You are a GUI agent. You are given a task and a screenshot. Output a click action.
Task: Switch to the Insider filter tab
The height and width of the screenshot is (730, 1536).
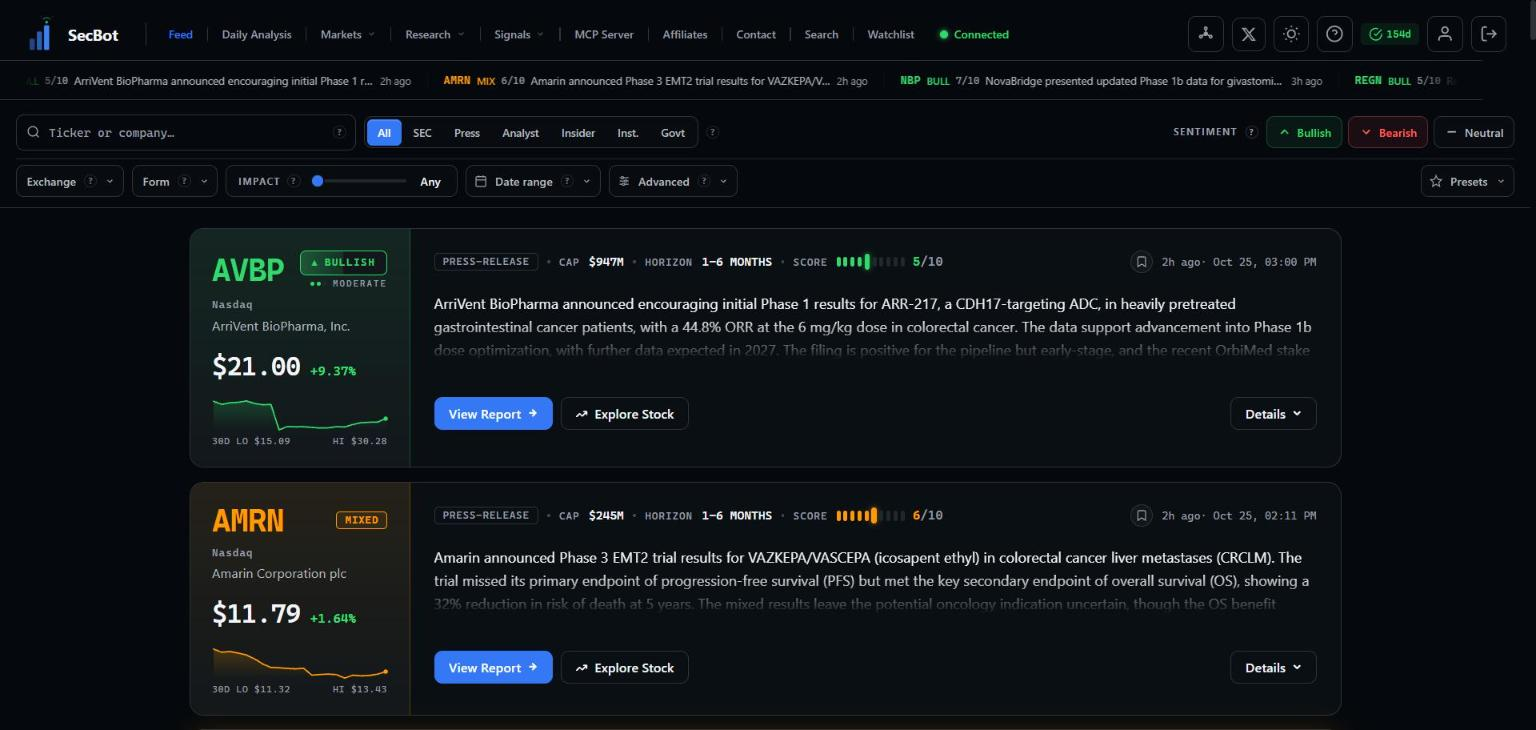pyautogui.click(x=578, y=133)
